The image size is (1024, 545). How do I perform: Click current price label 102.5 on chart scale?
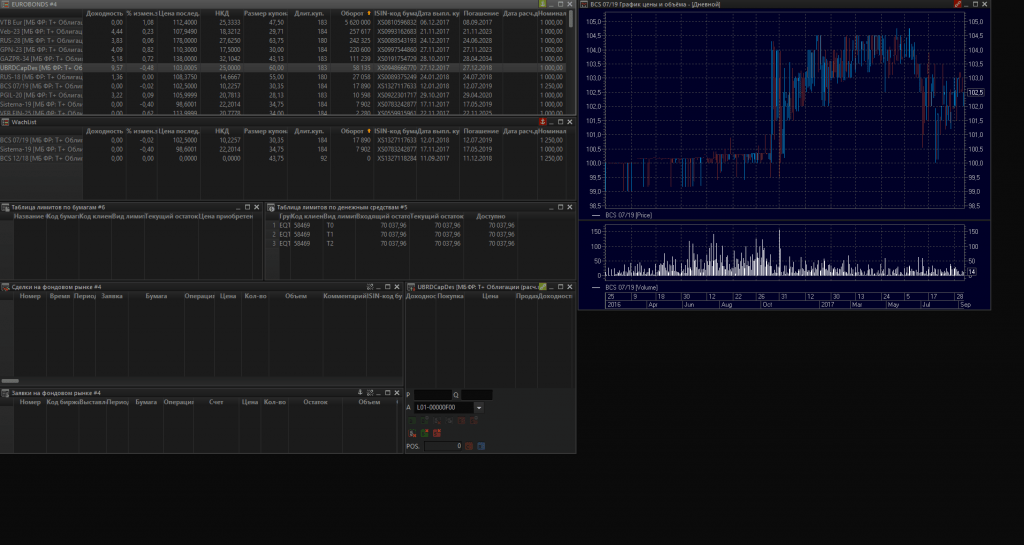click(976, 93)
